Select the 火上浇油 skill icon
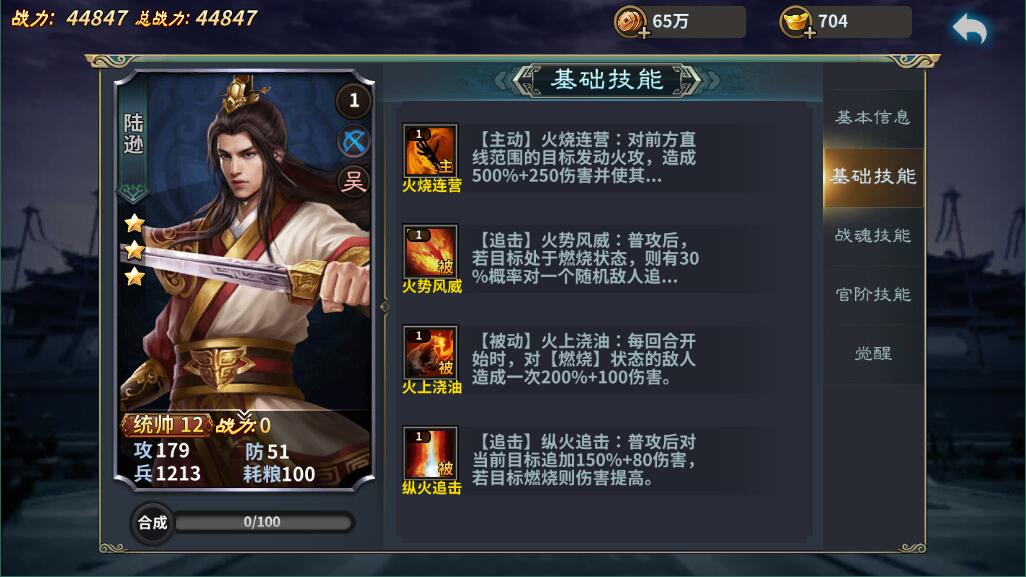Screen dimensions: 1026x577 click(431, 352)
